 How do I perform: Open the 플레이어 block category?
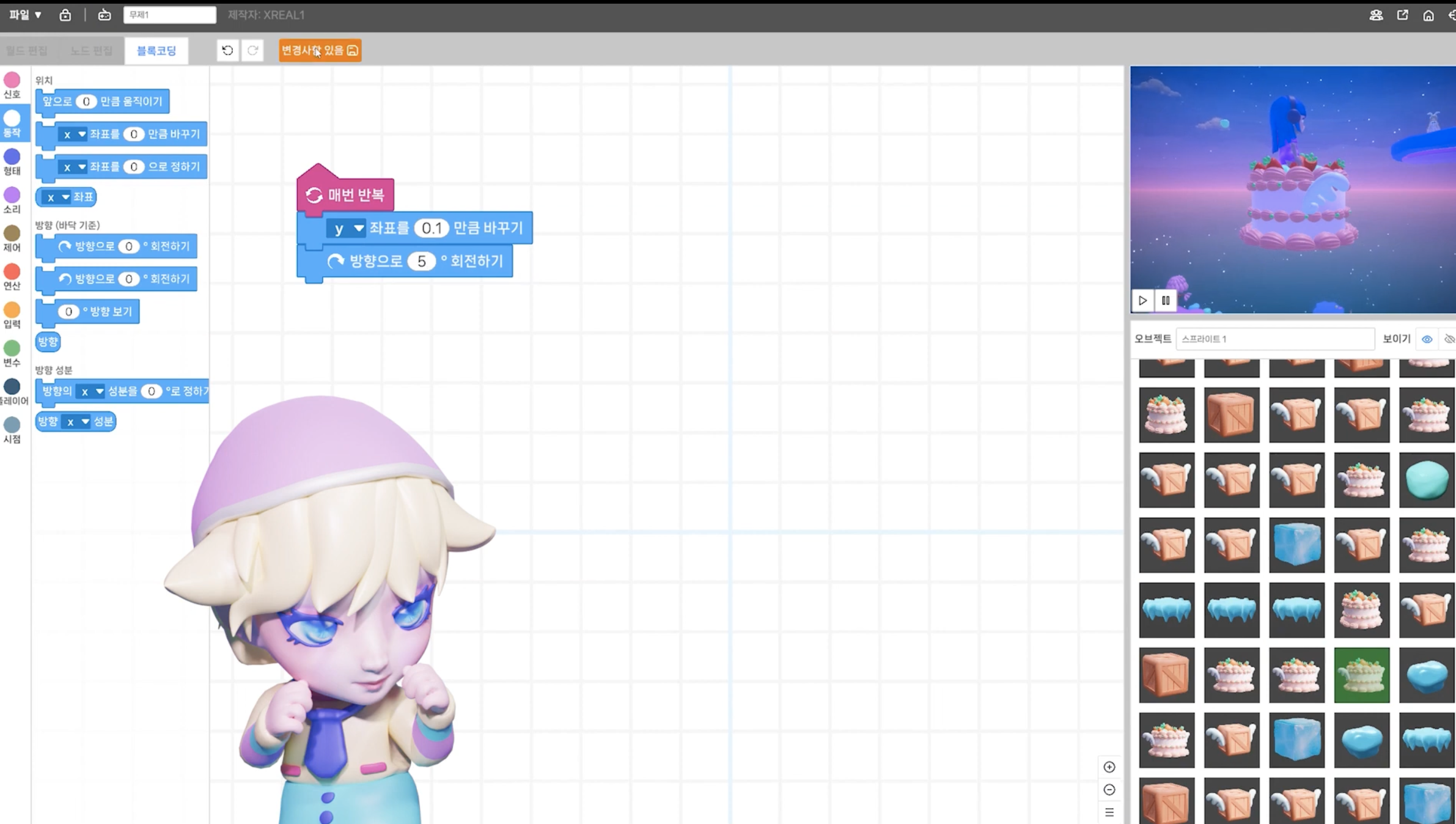(x=12, y=392)
